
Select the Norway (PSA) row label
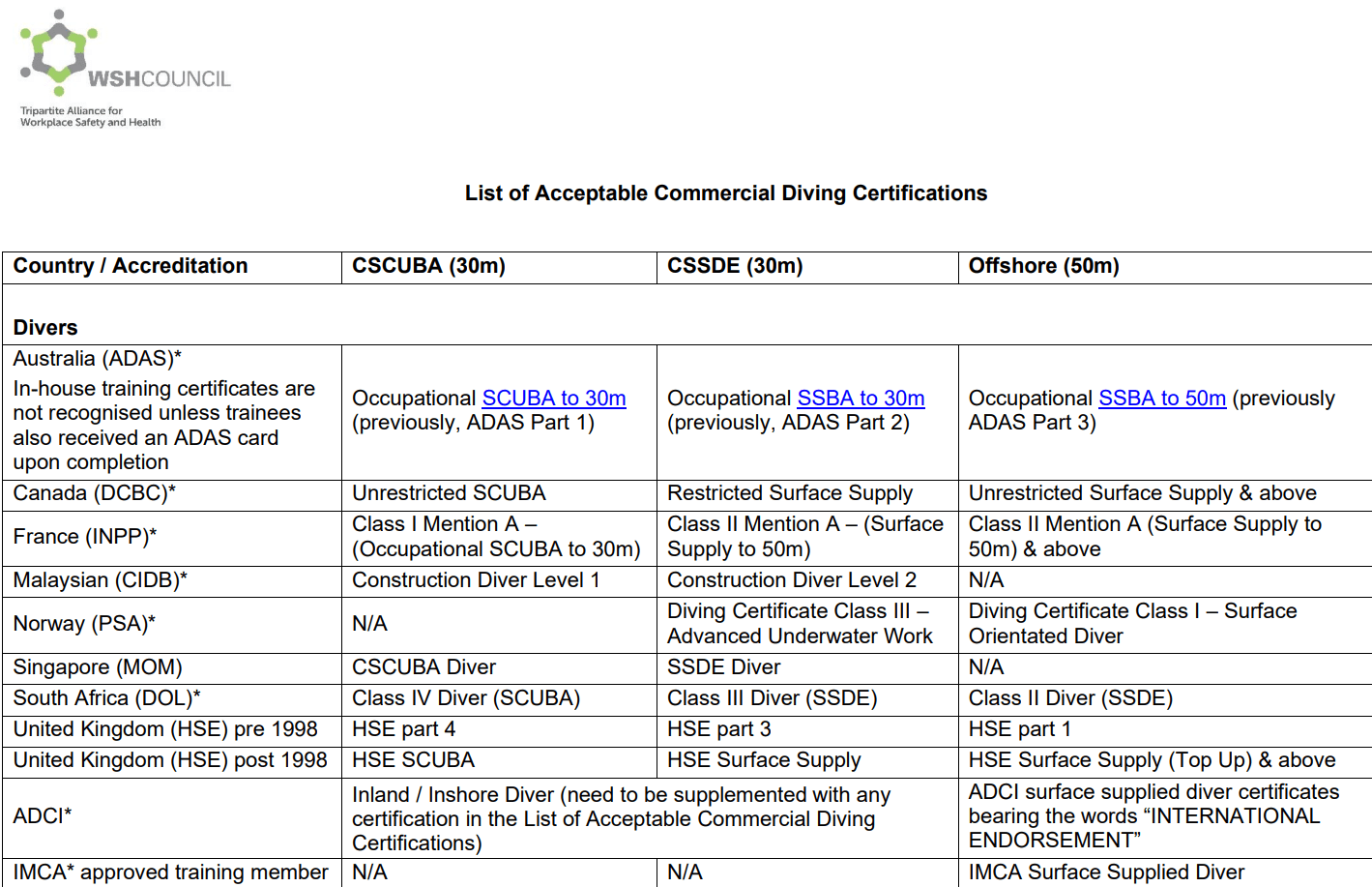[x=84, y=624]
